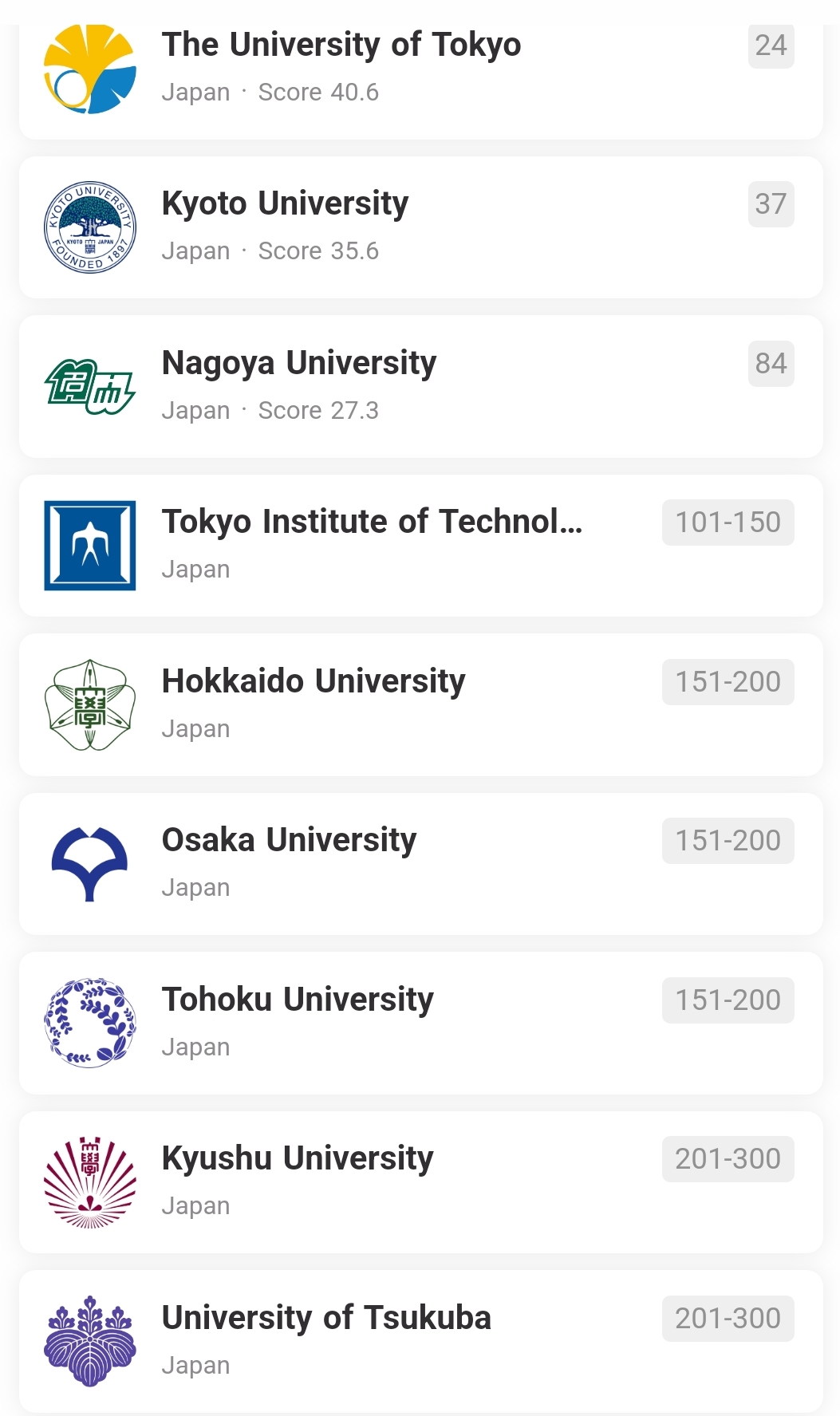The height and width of the screenshot is (1416, 840).
Task: Click the blue Osaka University logo
Action: pyautogui.click(x=89, y=864)
